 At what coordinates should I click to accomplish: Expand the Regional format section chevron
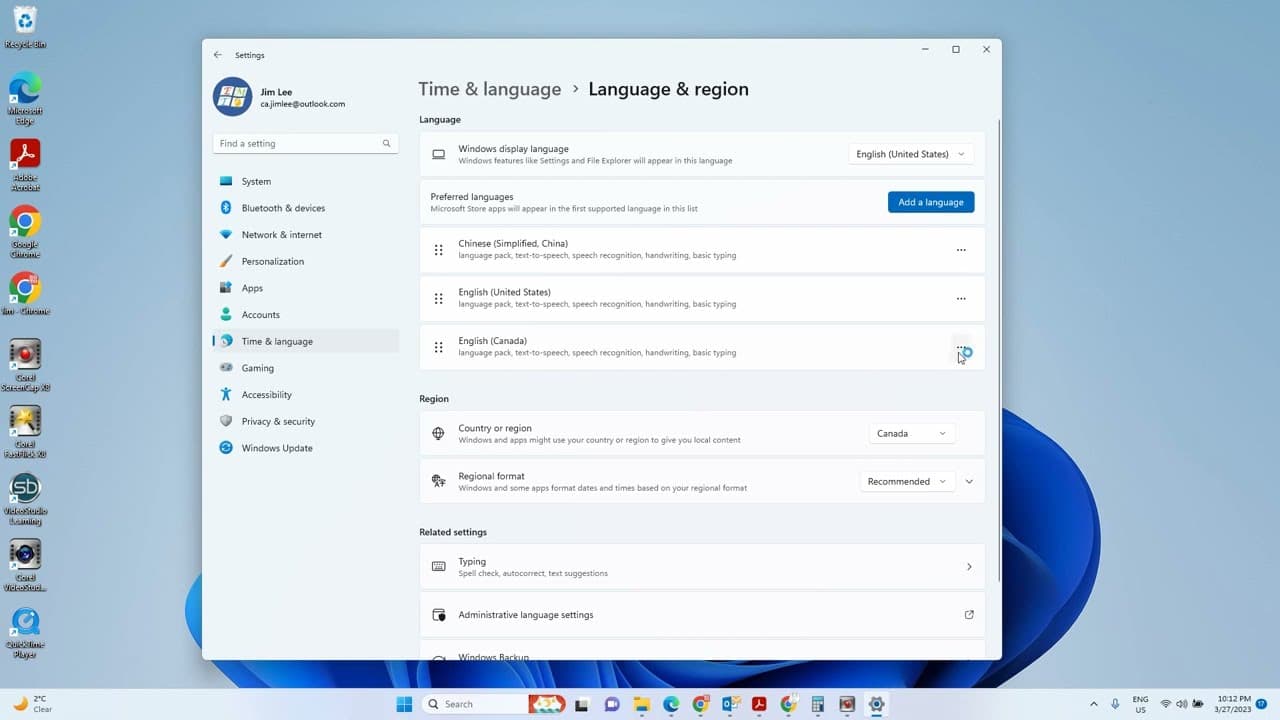pos(969,482)
